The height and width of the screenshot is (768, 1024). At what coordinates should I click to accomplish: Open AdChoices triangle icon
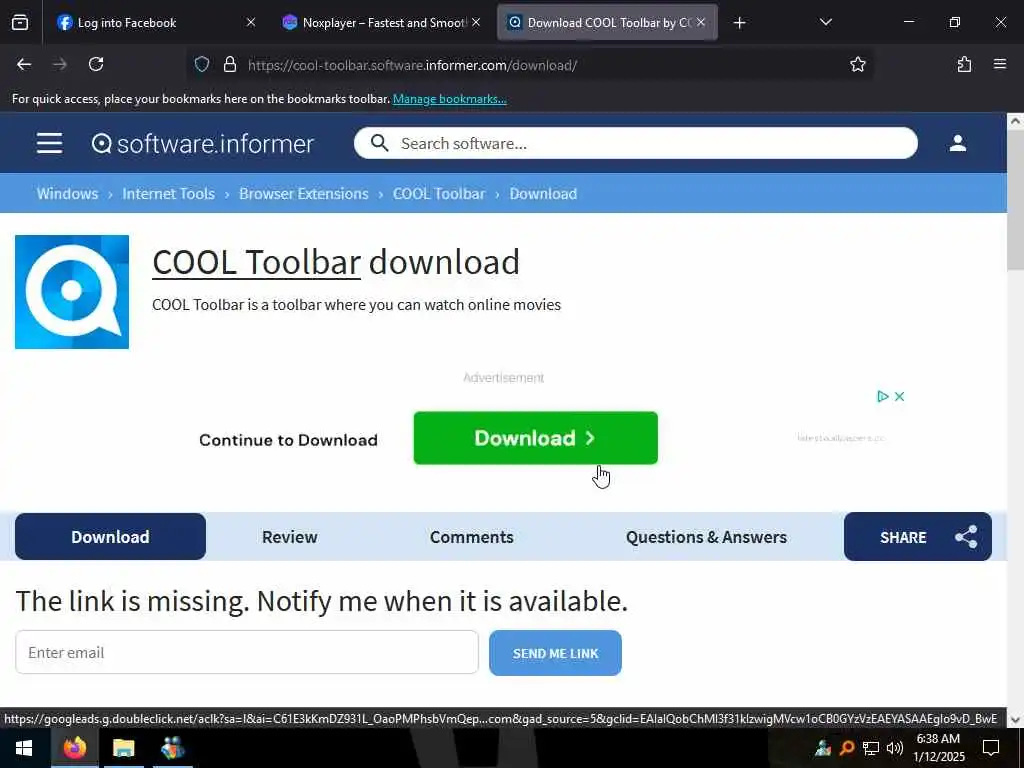(x=882, y=396)
